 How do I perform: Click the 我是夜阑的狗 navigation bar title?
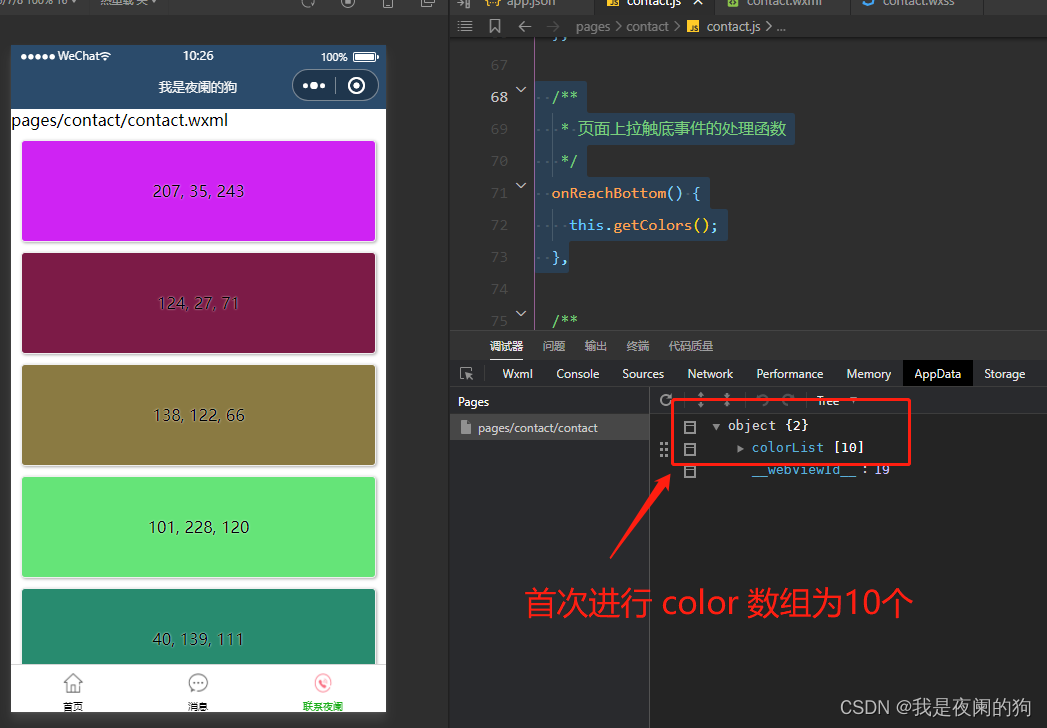click(x=198, y=87)
